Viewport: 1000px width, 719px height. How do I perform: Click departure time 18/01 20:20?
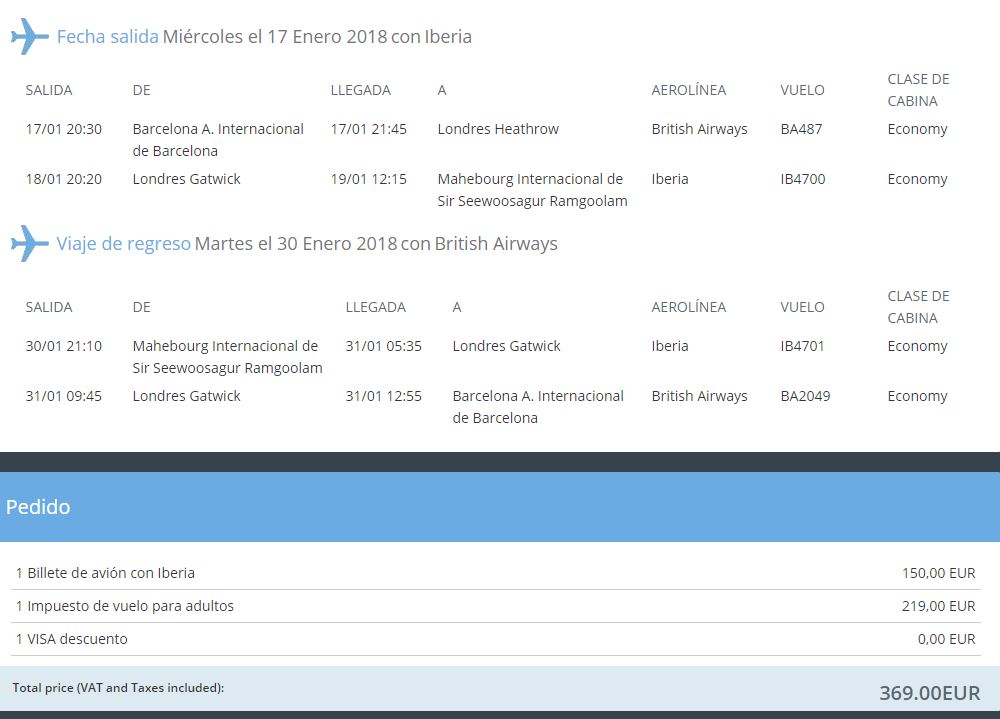click(x=64, y=179)
